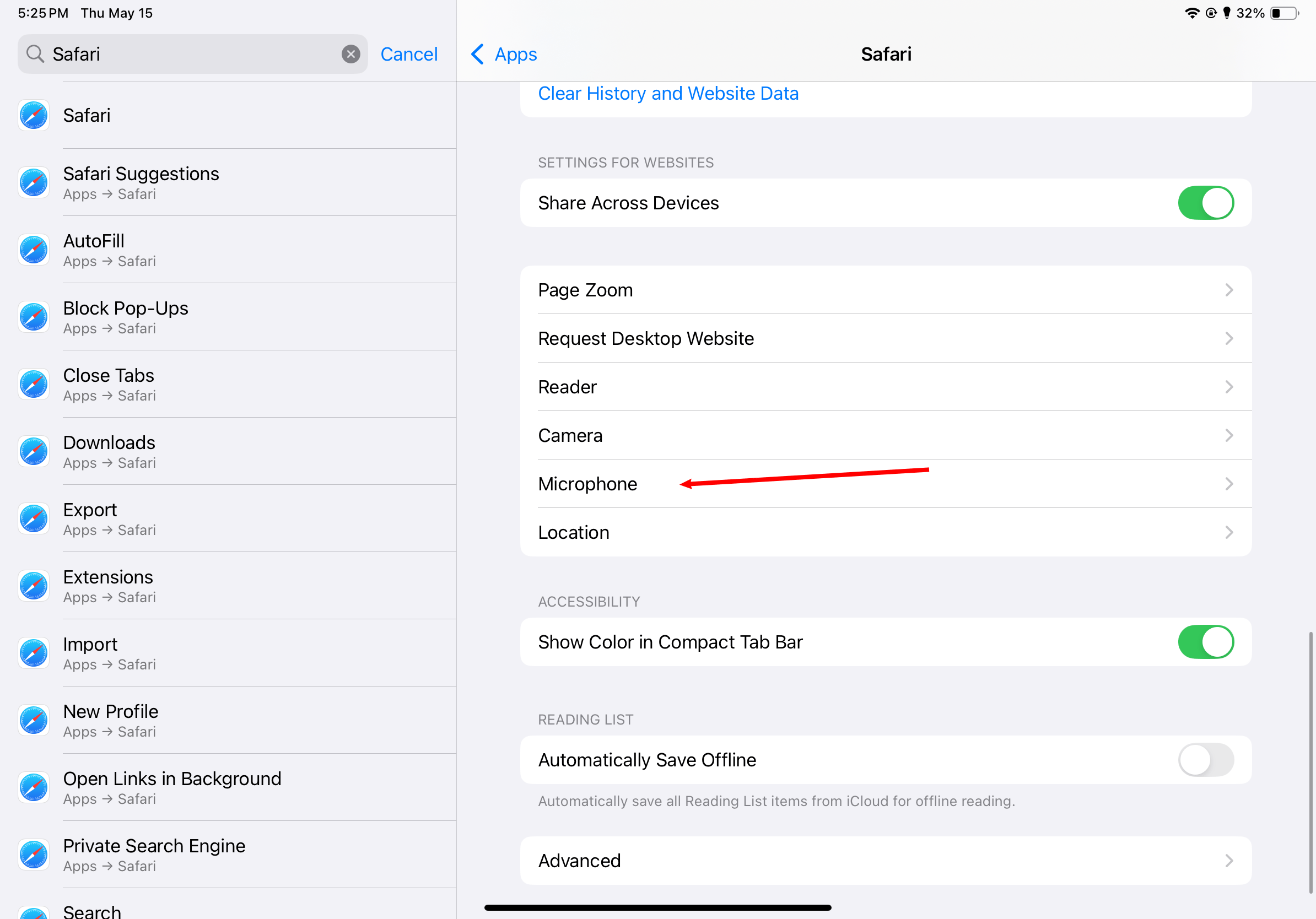1316x919 pixels.
Task: Open Camera settings chevron
Action: 1229,435
